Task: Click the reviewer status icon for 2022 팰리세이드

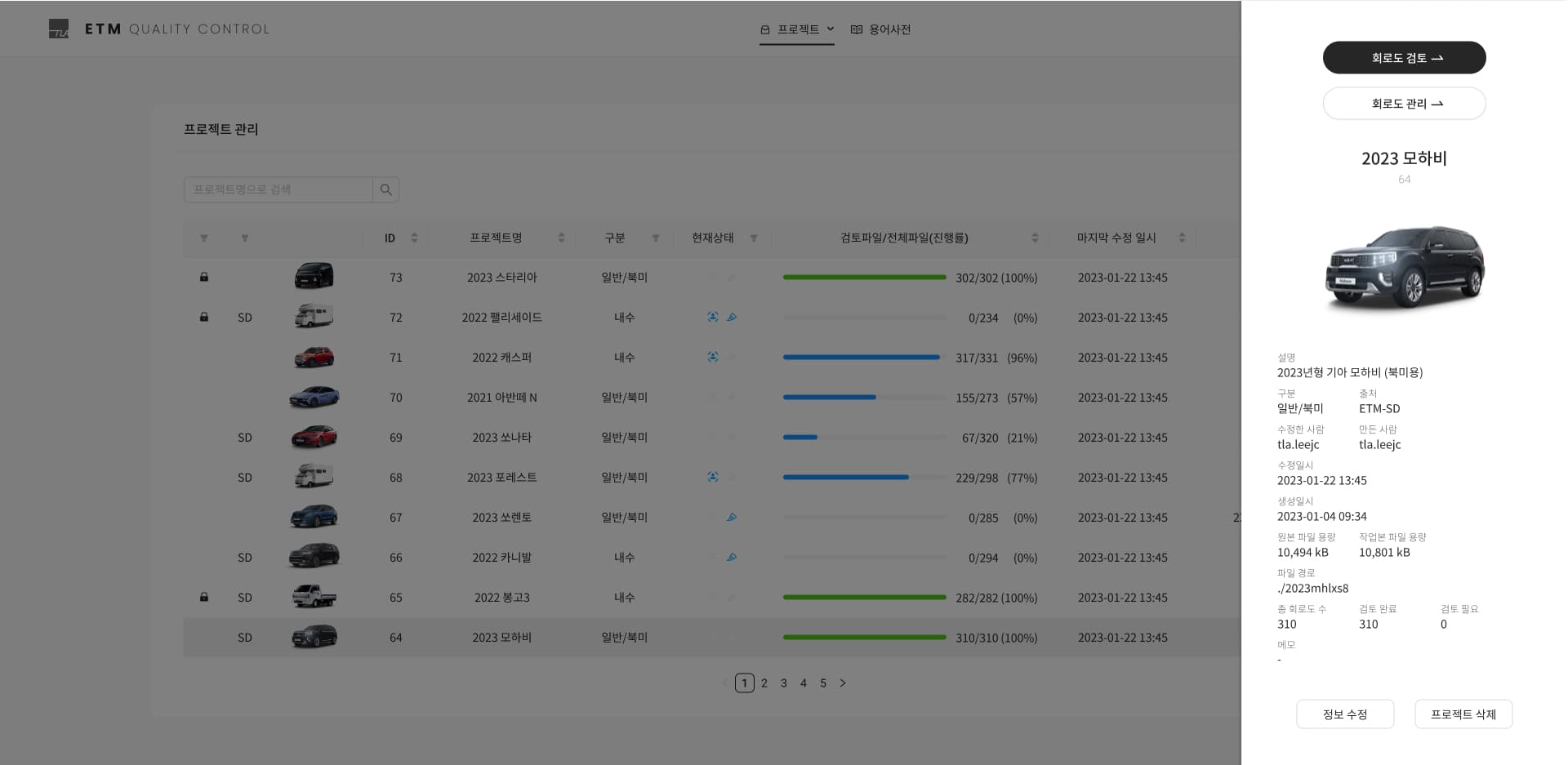Action: [713, 317]
